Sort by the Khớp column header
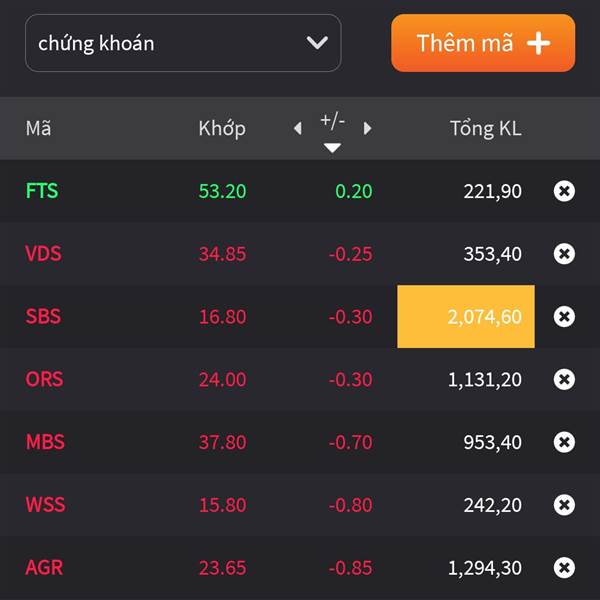The height and width of the screenshot is (600, 600). tap(222, 129)
